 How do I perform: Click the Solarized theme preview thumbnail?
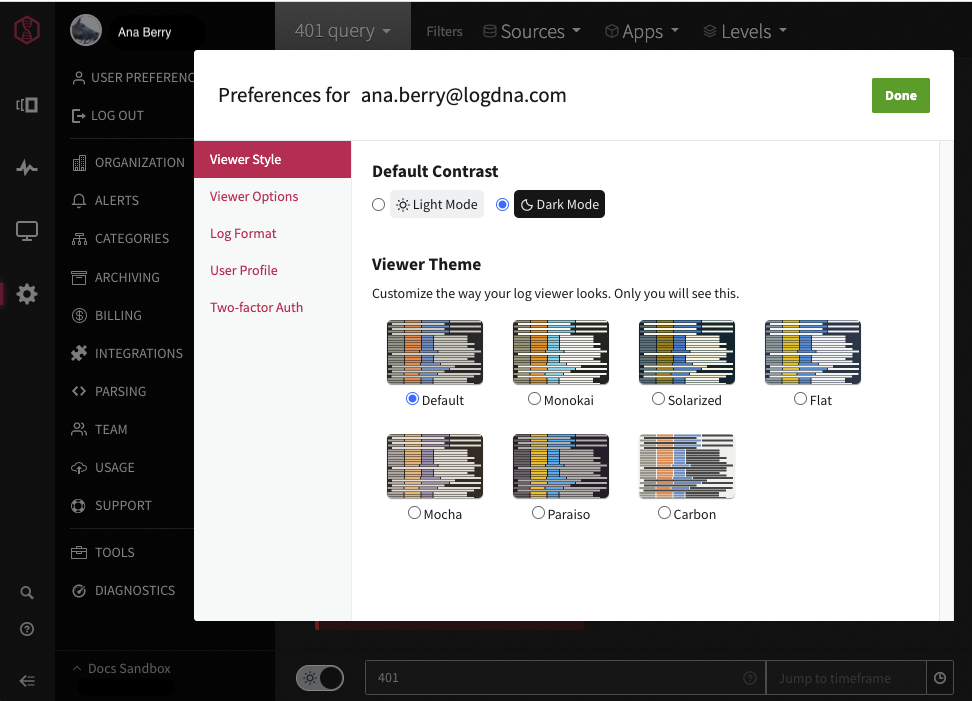(687, 352)
